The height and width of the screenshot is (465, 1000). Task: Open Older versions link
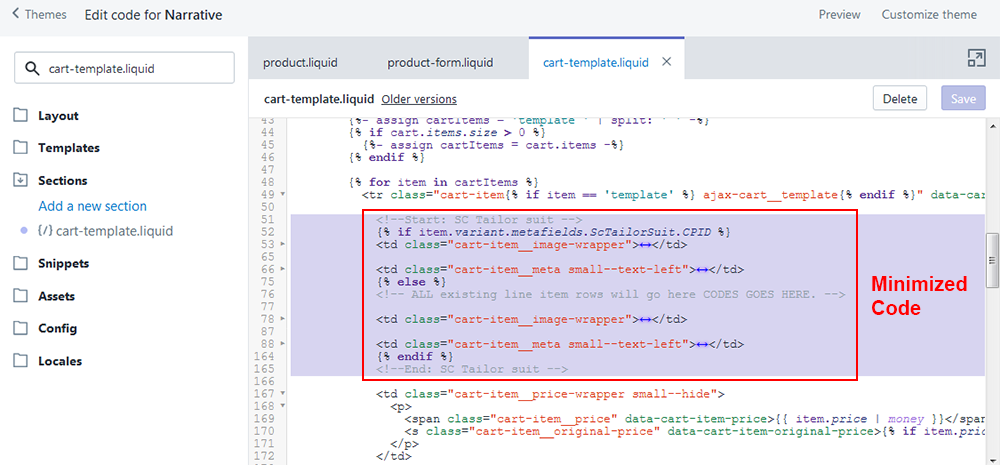419,99
